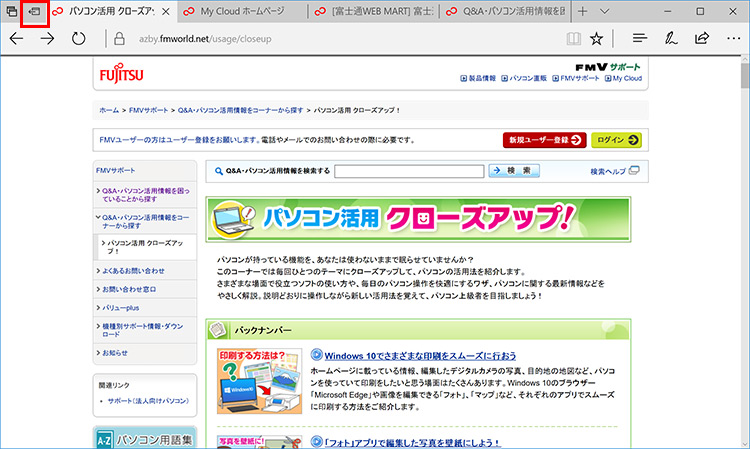The height and width of the screenshot is (449, 750).
Task: Click the share icon in toolbar
Action: pos(702,39)
